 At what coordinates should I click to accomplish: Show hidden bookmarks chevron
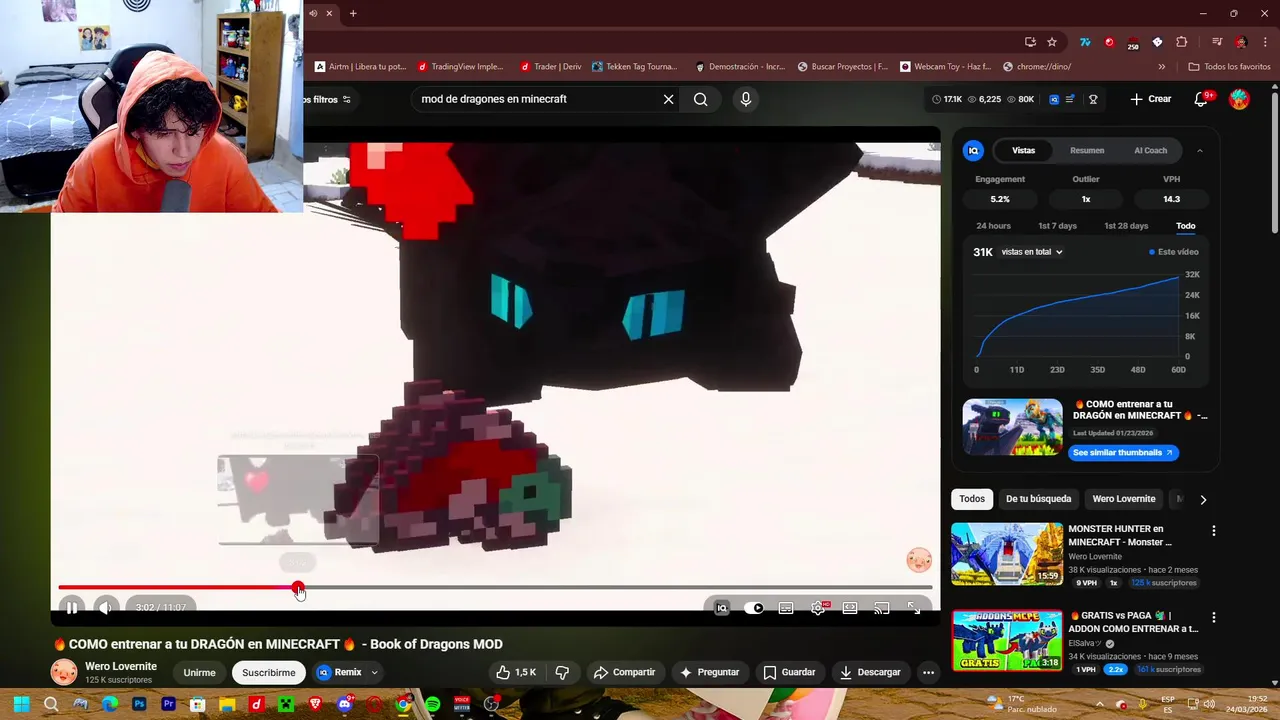pyautogui.click(x=1161, y=67)
